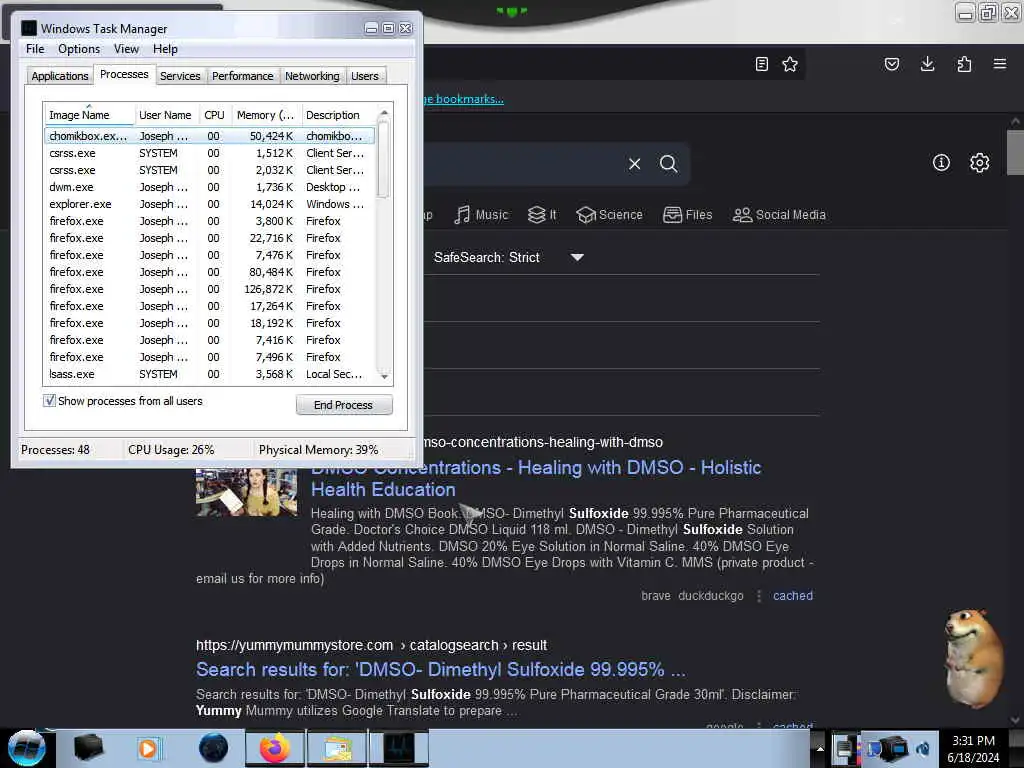Image resolution: width=1024 pixels, height=768 pixels.
Task: Click the Firefox page vertical scrollbar thumb
Action: tap(1015, 153)
